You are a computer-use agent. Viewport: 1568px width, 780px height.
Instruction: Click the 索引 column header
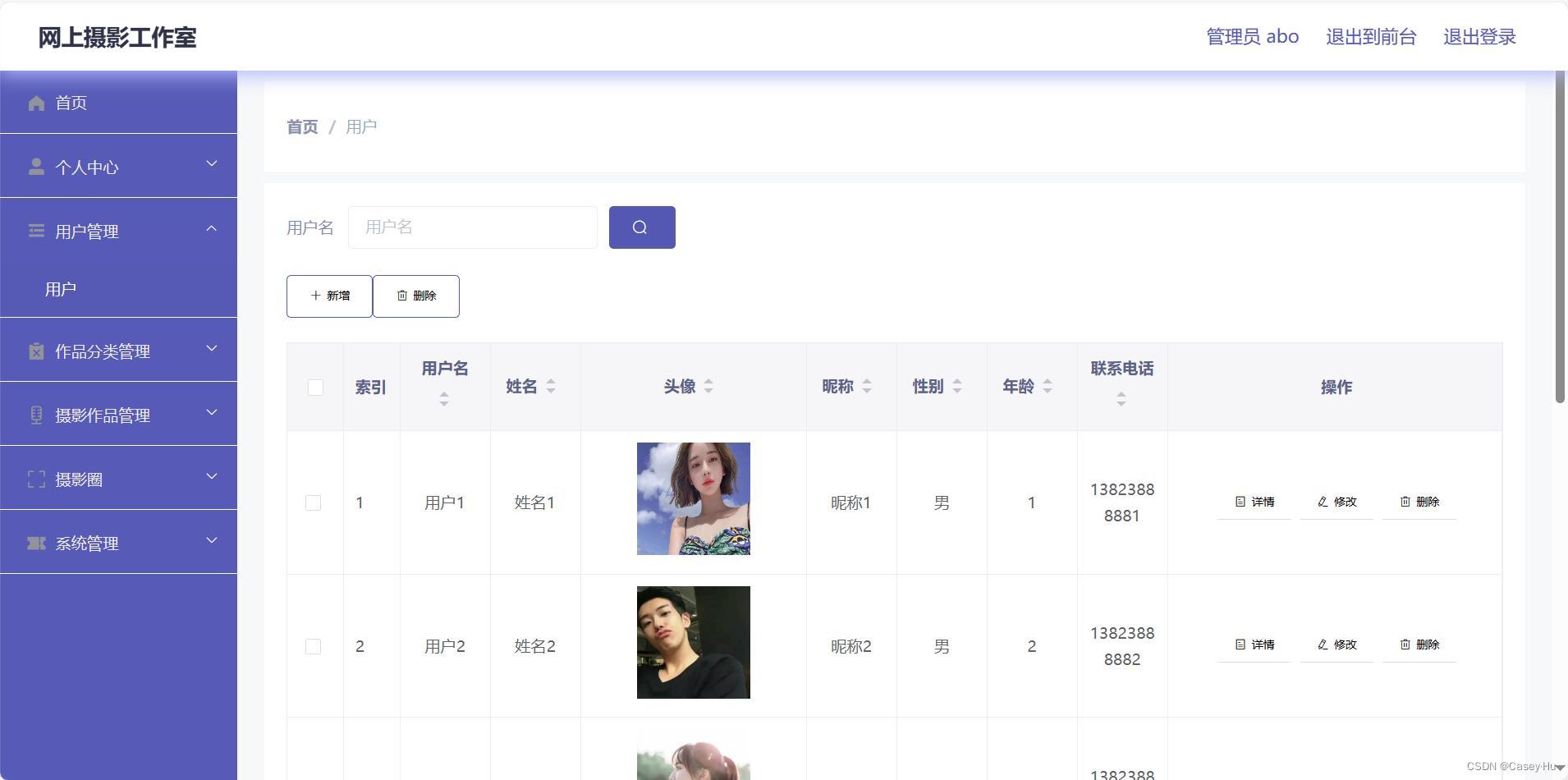[x=370, y=387]
